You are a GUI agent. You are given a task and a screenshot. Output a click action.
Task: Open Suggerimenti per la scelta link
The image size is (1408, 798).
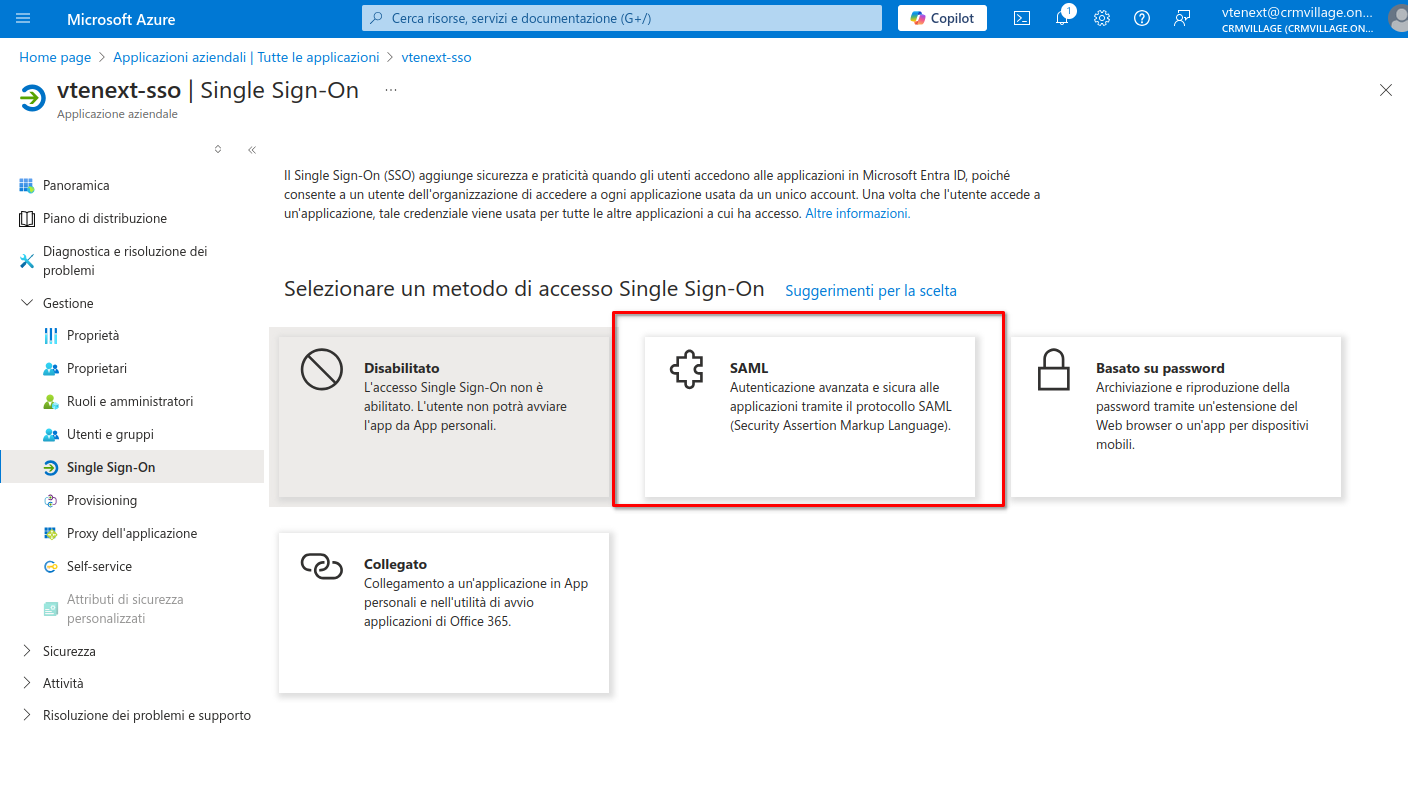point(871,291)
